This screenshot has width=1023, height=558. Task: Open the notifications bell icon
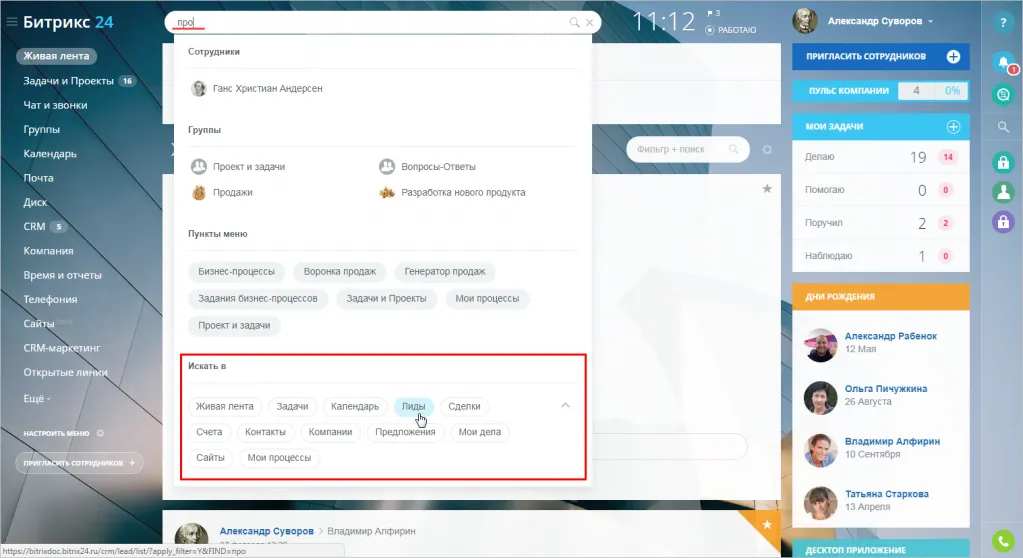pos(1003,61)
